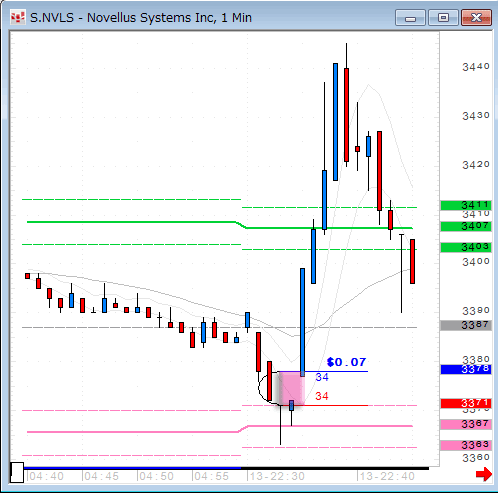Click the white scroll handle at bottom left

(17, 472)
